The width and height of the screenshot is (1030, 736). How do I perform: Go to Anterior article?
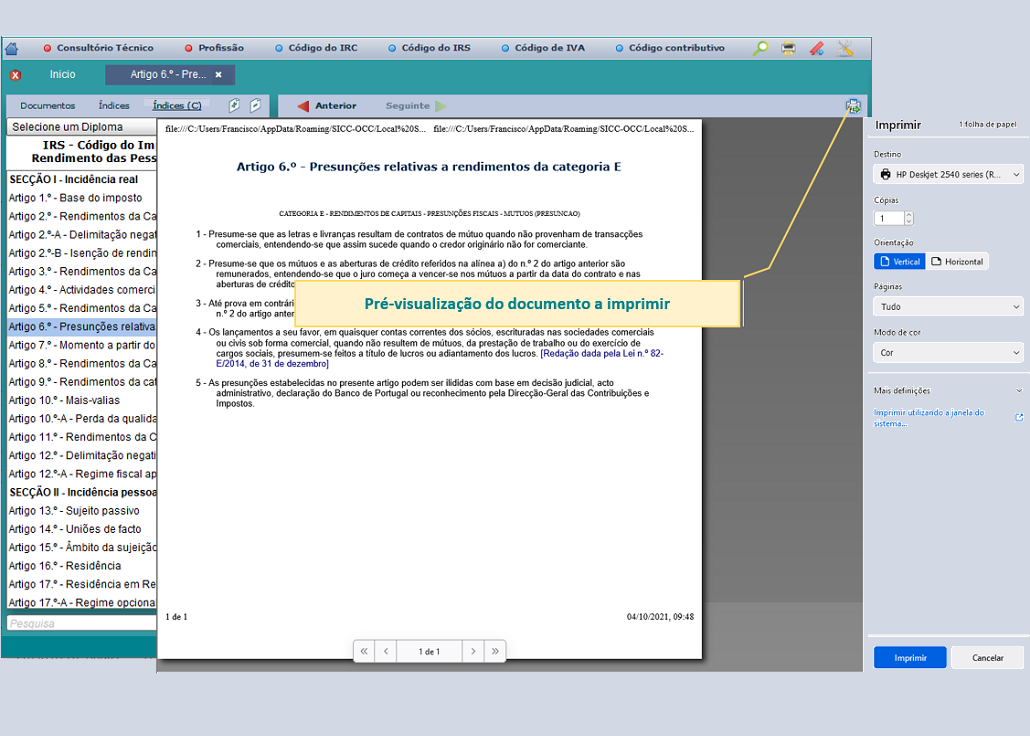tap(326, 106)
